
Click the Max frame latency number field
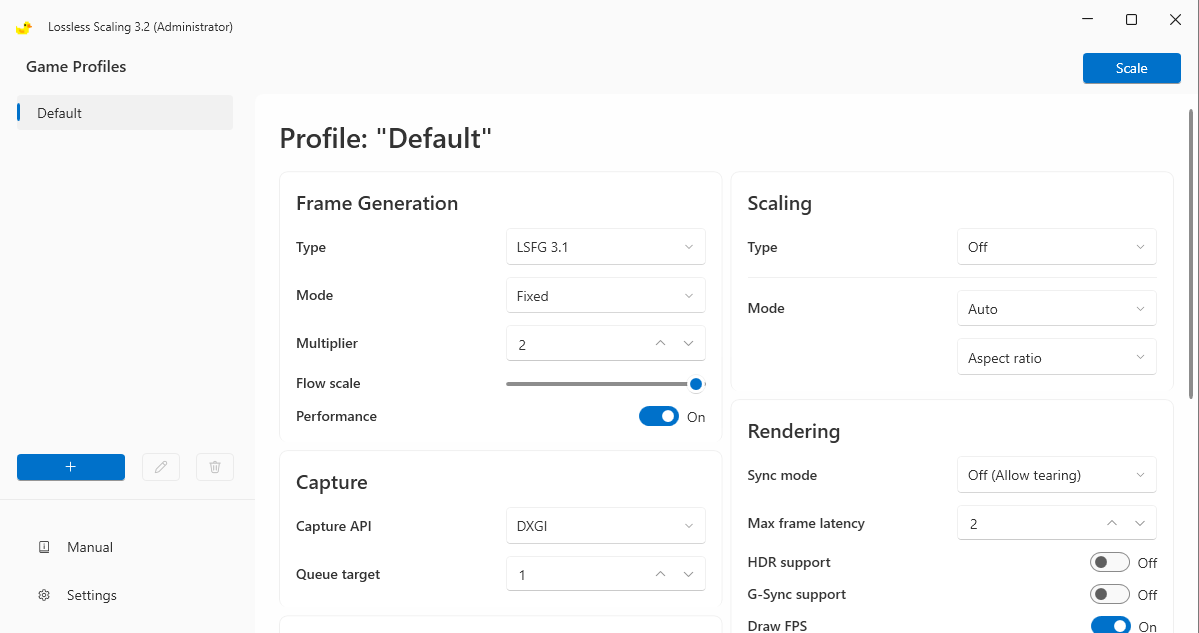(x=1057, y=524)
